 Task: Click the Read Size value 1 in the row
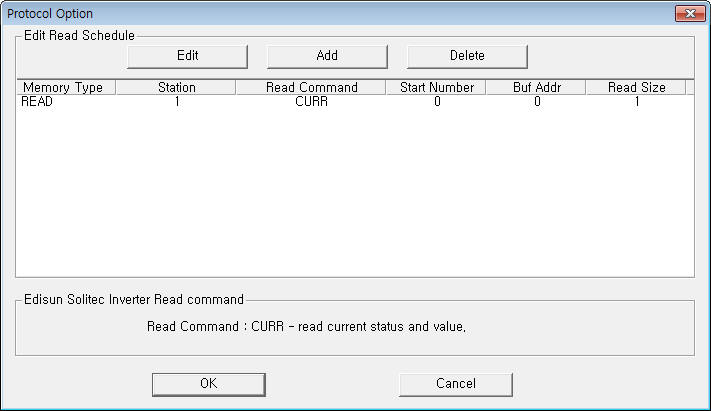[637, 102]
